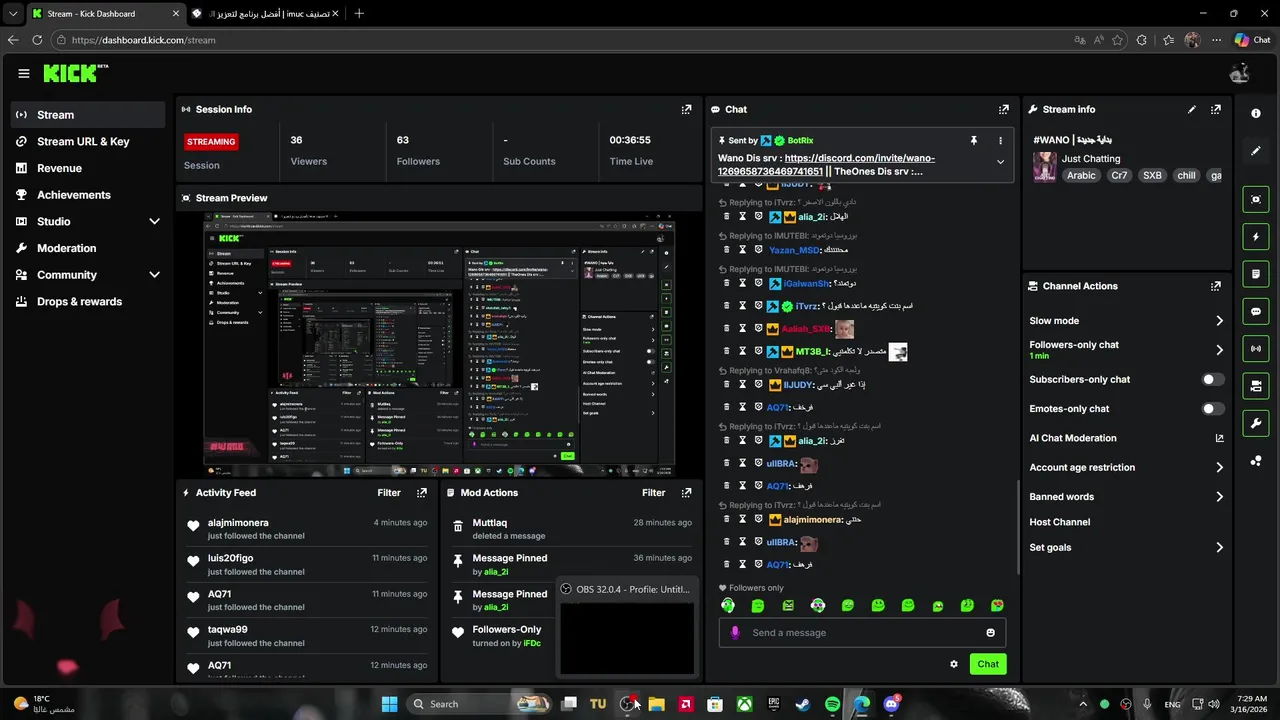Click the Just Chatting category thumbnail
Image resolution: width=1280 pixels, height=720 pixels.
click(x=1045, y=167)
